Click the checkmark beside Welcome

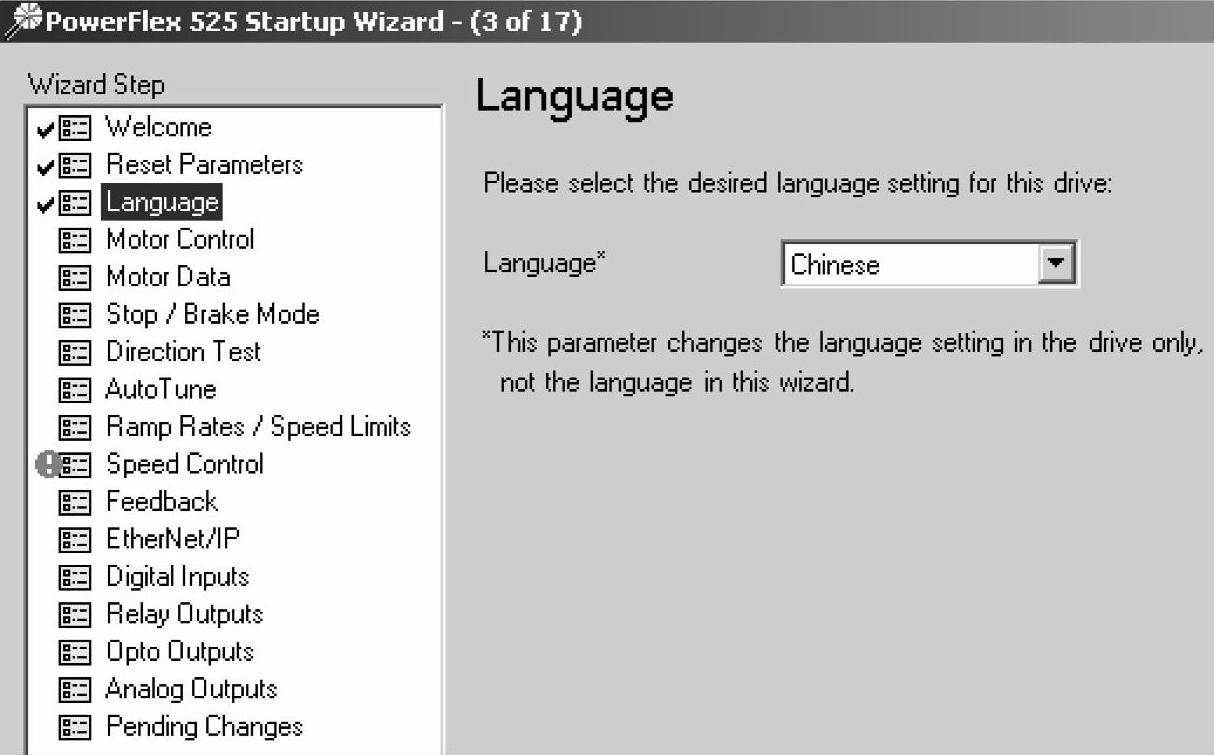45,128
